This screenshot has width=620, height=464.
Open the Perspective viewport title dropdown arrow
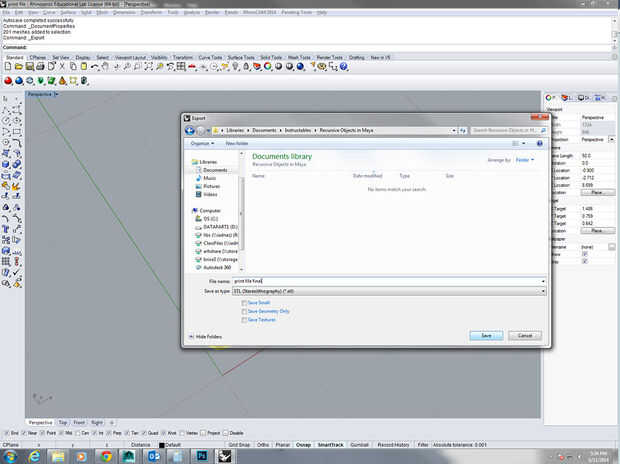pos(56,94)
